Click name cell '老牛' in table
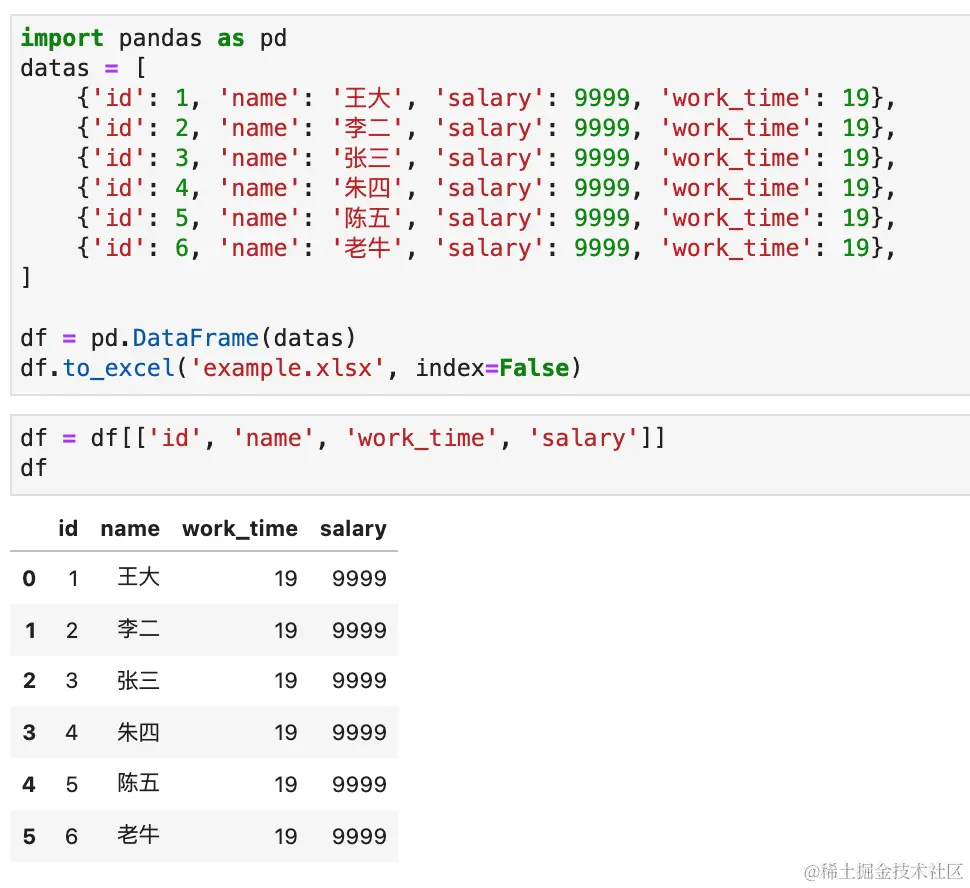 tap(139, 835)
